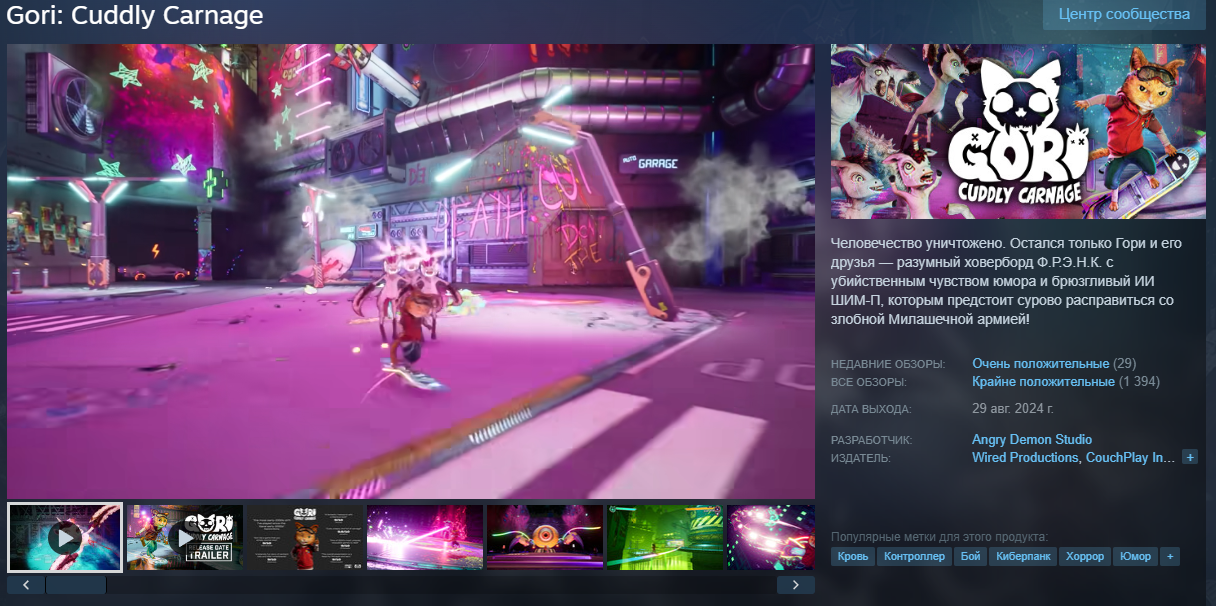This screenshot has height=606, width=1216.
Task: Select the Кровь tag
Action: pos(853,556)
